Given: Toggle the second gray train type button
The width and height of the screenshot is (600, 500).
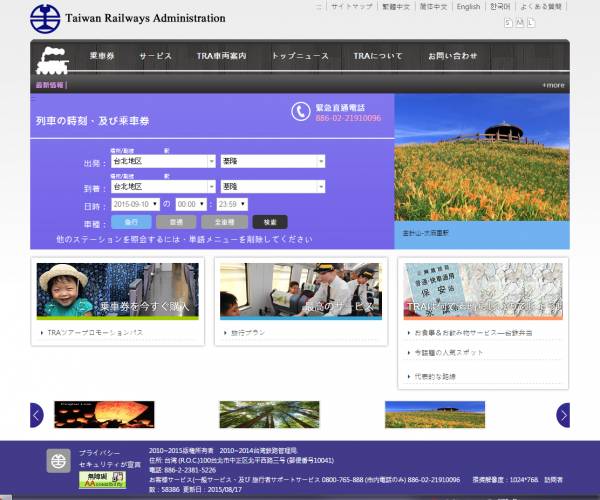Looking at the screenshot, I should click(176, 222).
